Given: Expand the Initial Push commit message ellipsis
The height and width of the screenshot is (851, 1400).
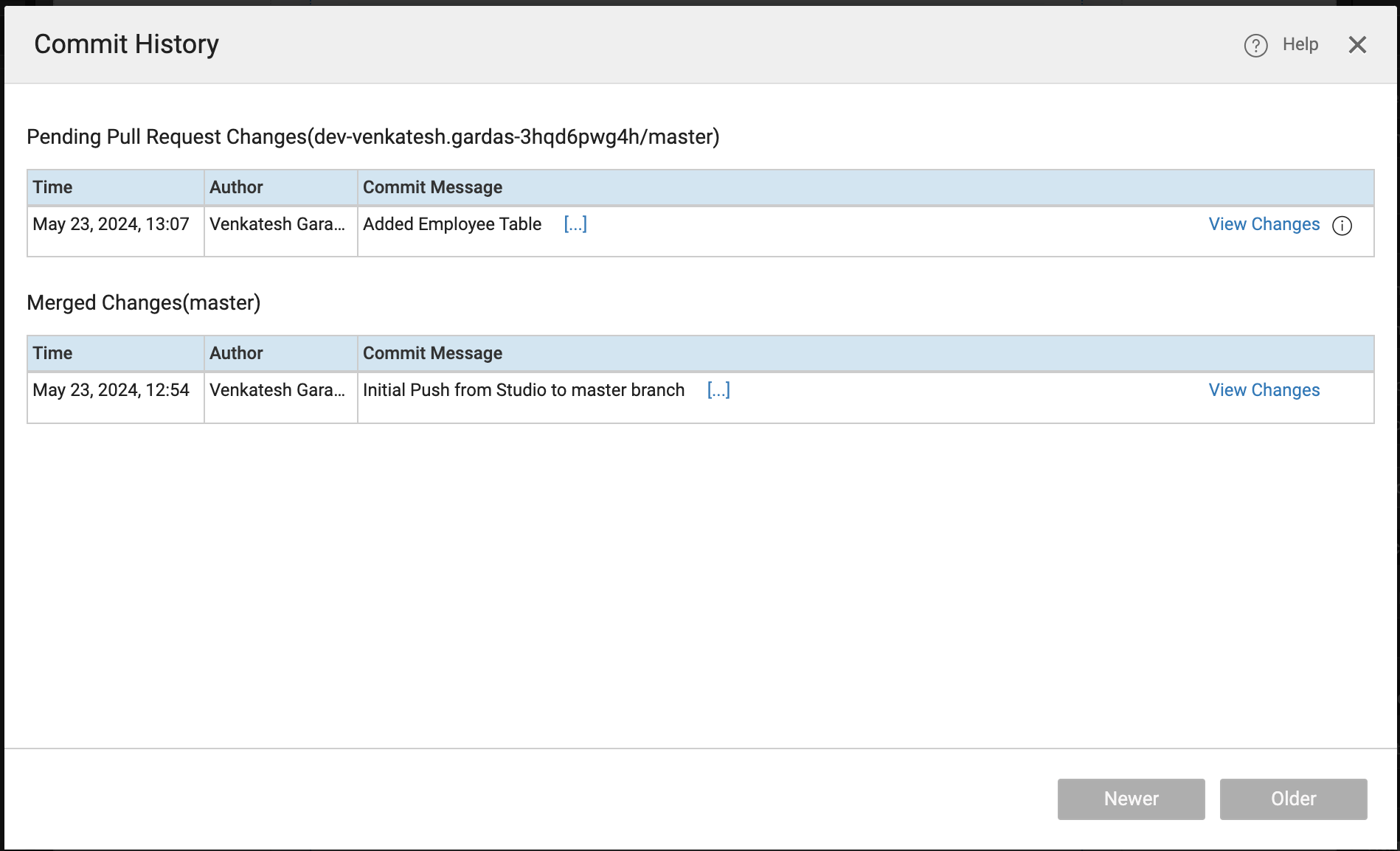Looking at the screenshot, I should point(718,390).
